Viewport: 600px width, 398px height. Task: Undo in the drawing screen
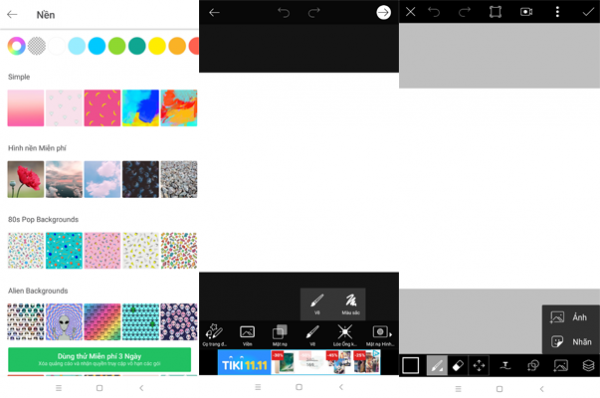click(x=434, y=12)
